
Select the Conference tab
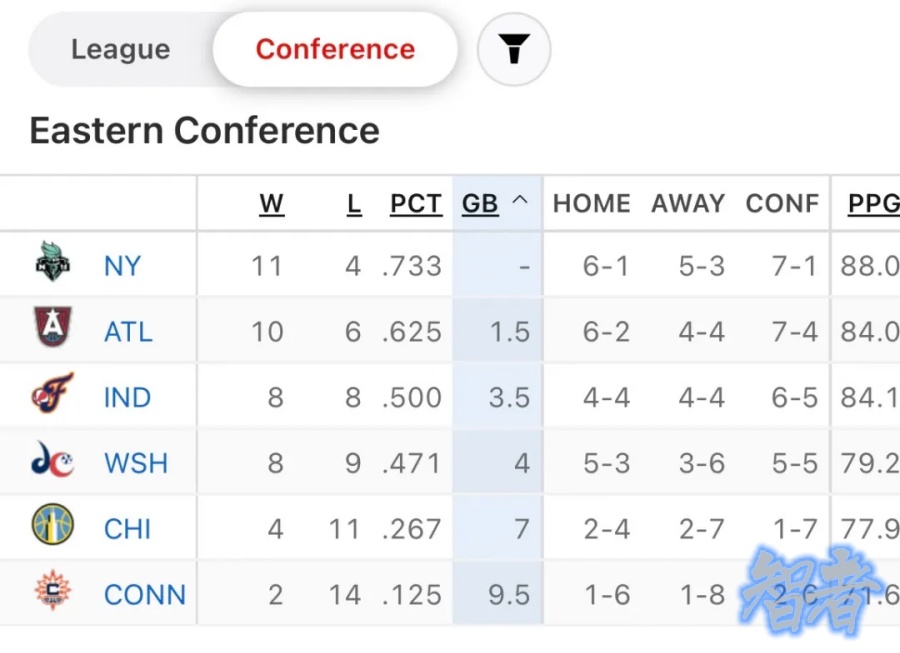point(335,48)
